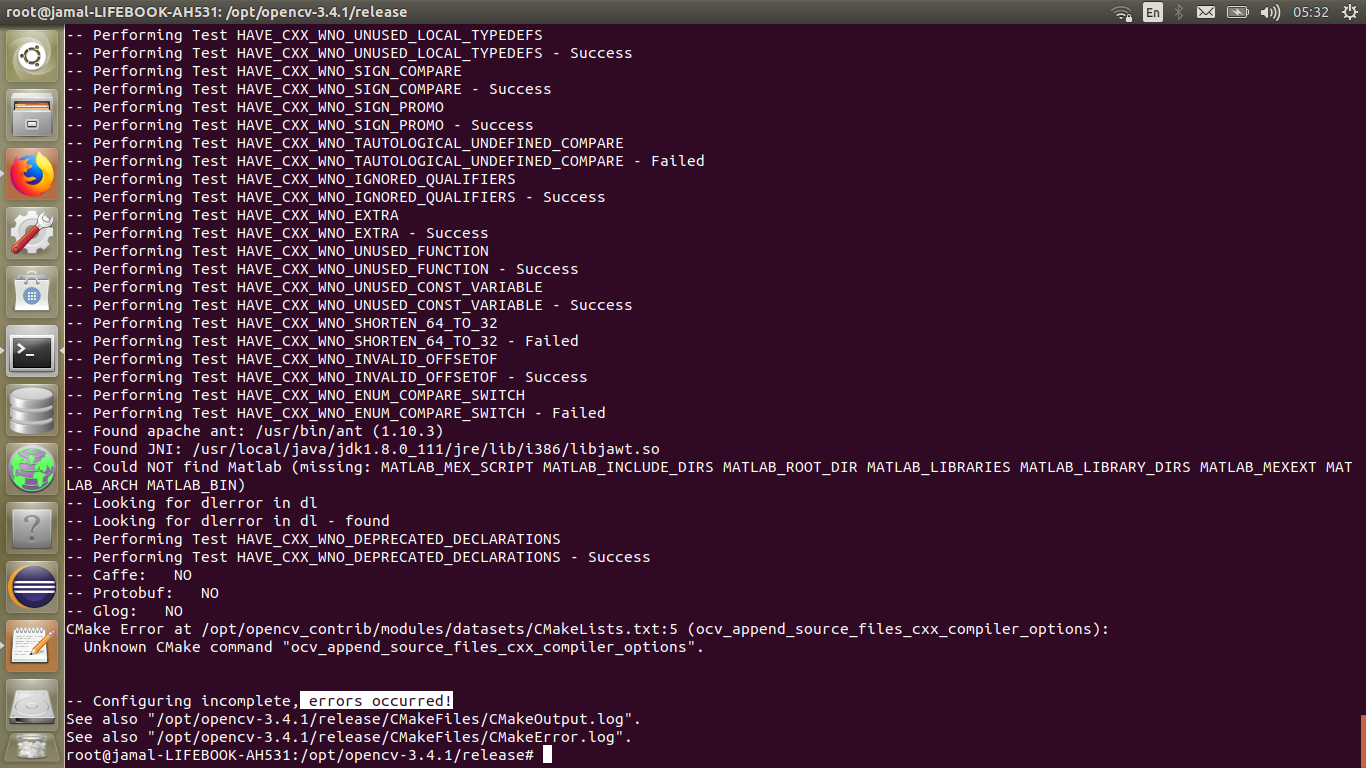This screenshot has height=768, width=1366.
Task: Open the Wi-Fi network indicator
Action: (1121, 12)
